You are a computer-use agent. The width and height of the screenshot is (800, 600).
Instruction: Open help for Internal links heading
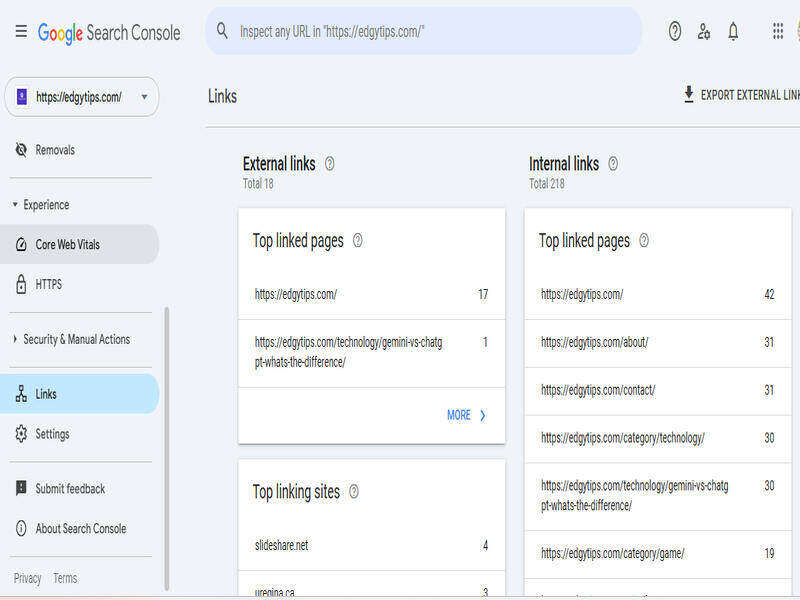pyautogui.click(x=613, y=164)
